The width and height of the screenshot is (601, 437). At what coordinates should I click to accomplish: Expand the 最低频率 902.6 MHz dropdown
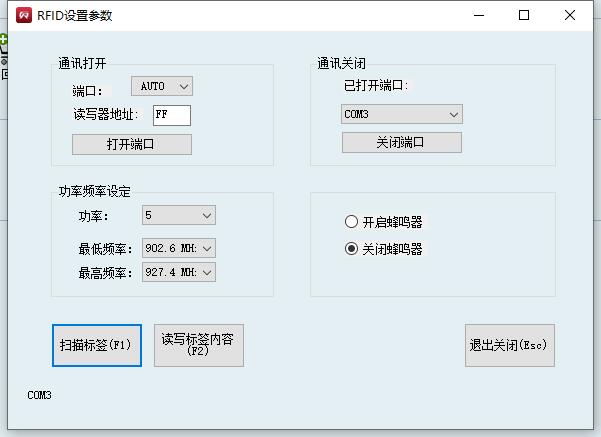(178, 248)
